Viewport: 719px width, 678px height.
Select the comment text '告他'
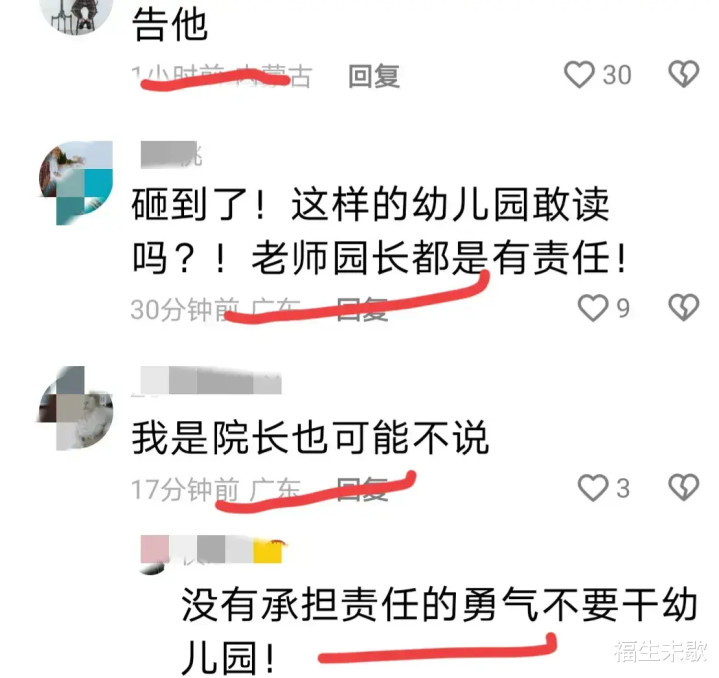[x=170, y=25]
